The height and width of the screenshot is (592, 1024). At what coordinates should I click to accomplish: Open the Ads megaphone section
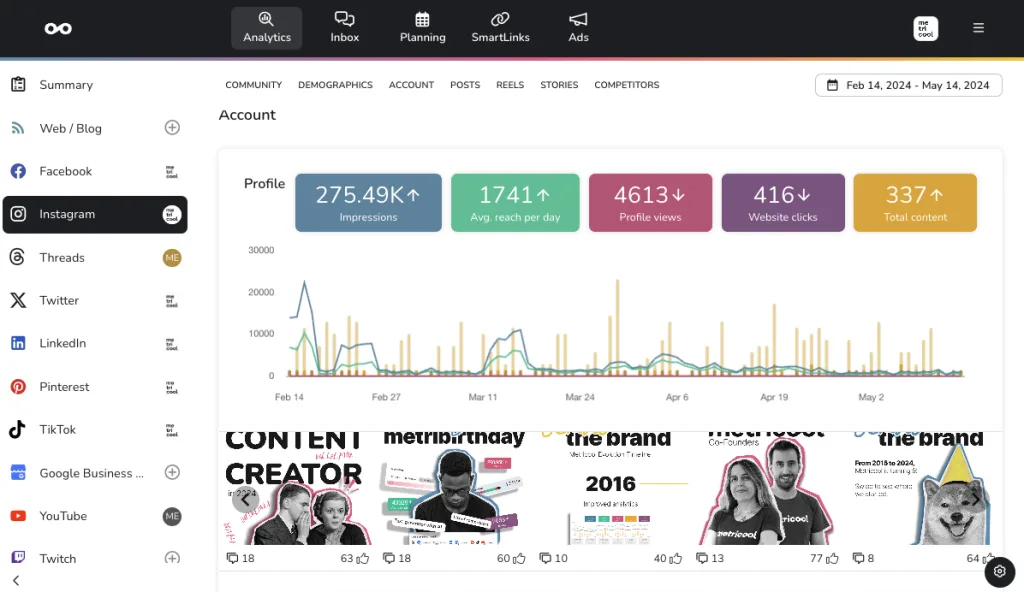[578, 28]
